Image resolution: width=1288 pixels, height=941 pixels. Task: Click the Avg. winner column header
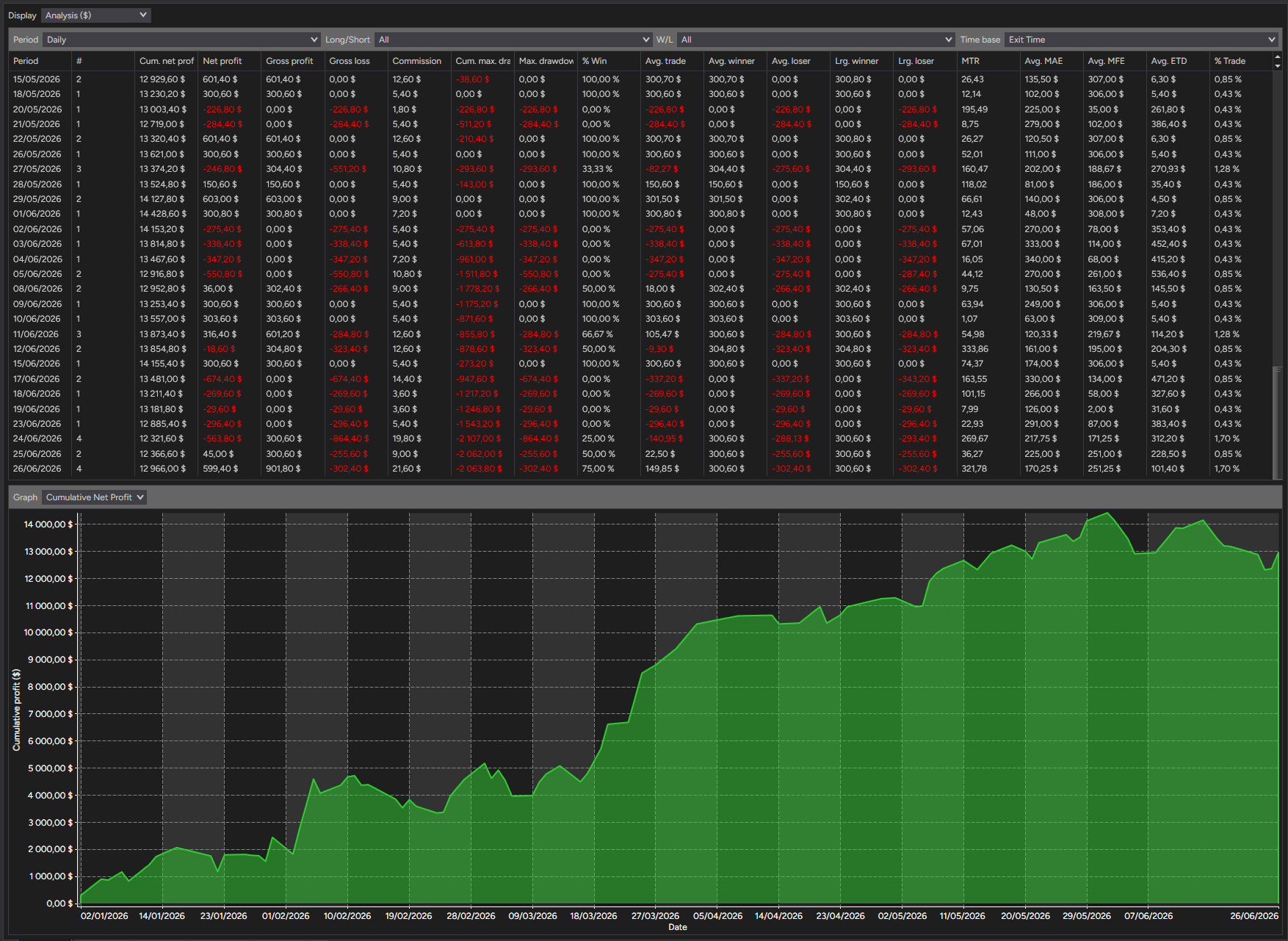734,61
